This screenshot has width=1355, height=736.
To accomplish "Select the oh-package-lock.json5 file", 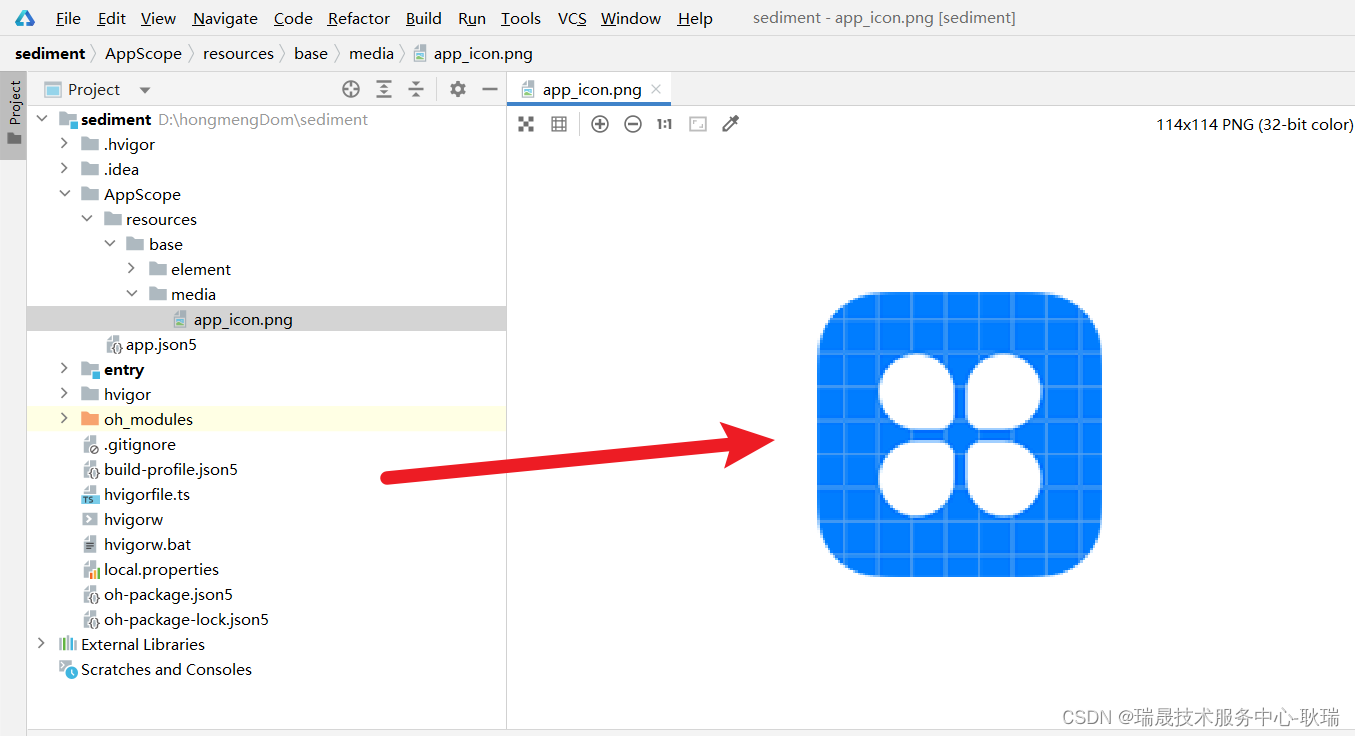I will point(186,620).
